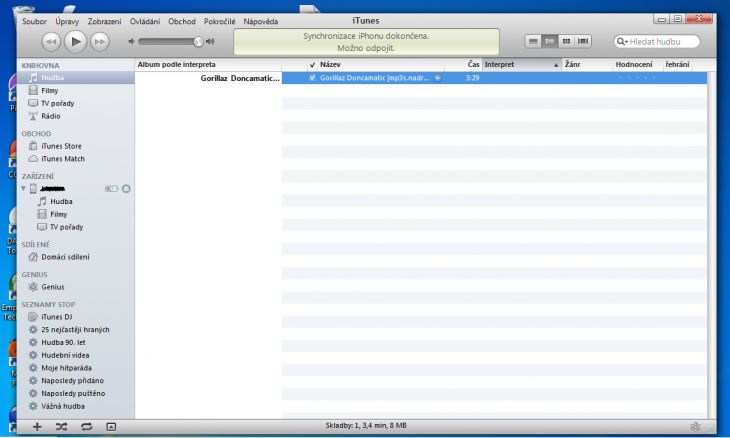The height and width of the screenshot is (438, 730).
Task: Click the Hledat hudbu search field
Action: point(657,41)
